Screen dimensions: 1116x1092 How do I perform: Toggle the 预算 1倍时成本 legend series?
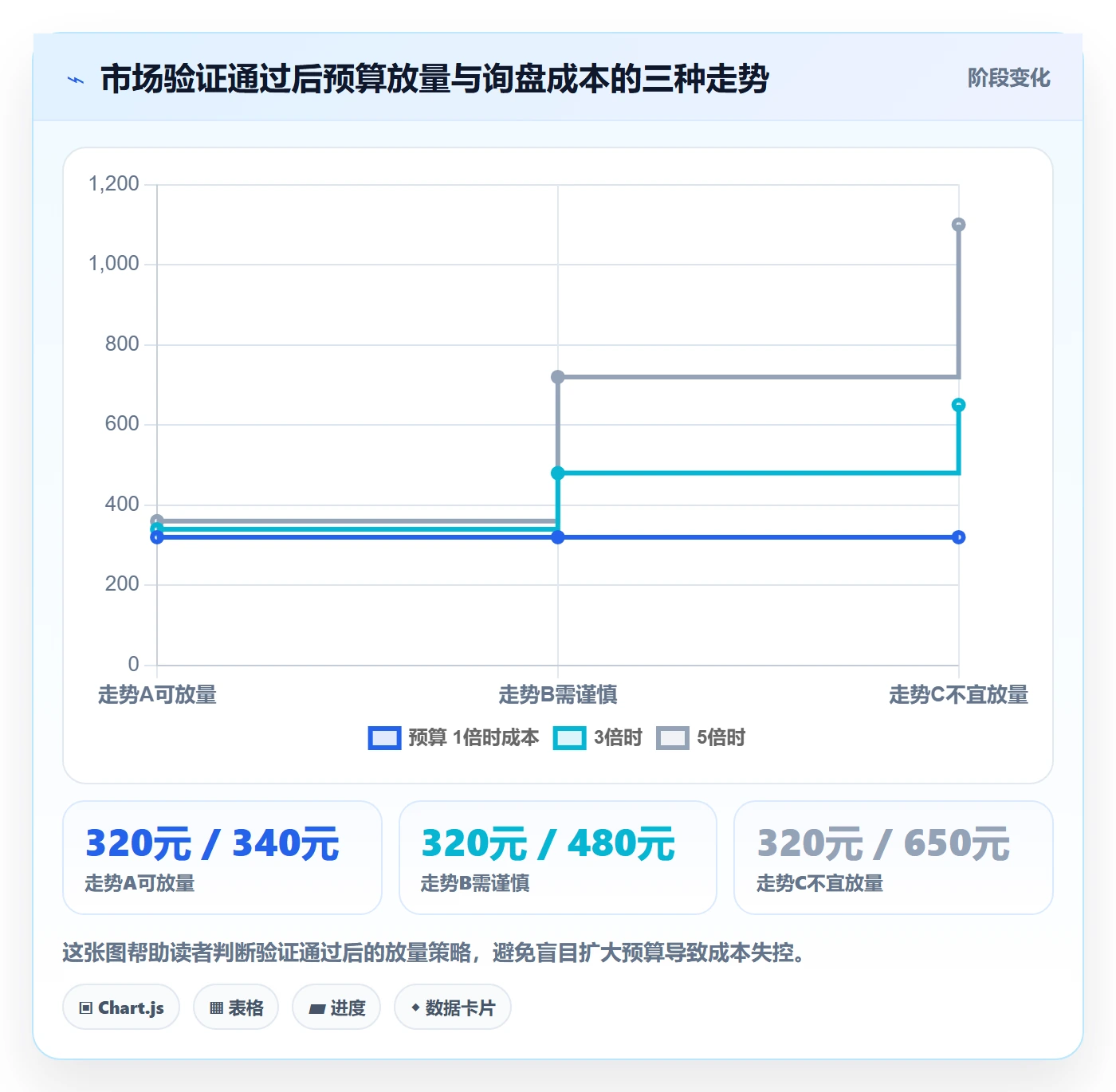(x=454, y=738)
